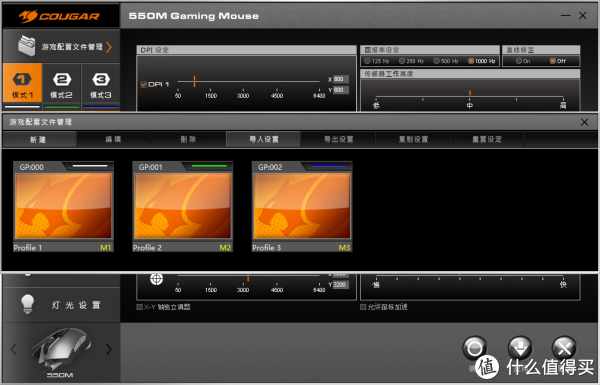
Task: Select 500 Hz polling rate
Action: coord(436,61)
